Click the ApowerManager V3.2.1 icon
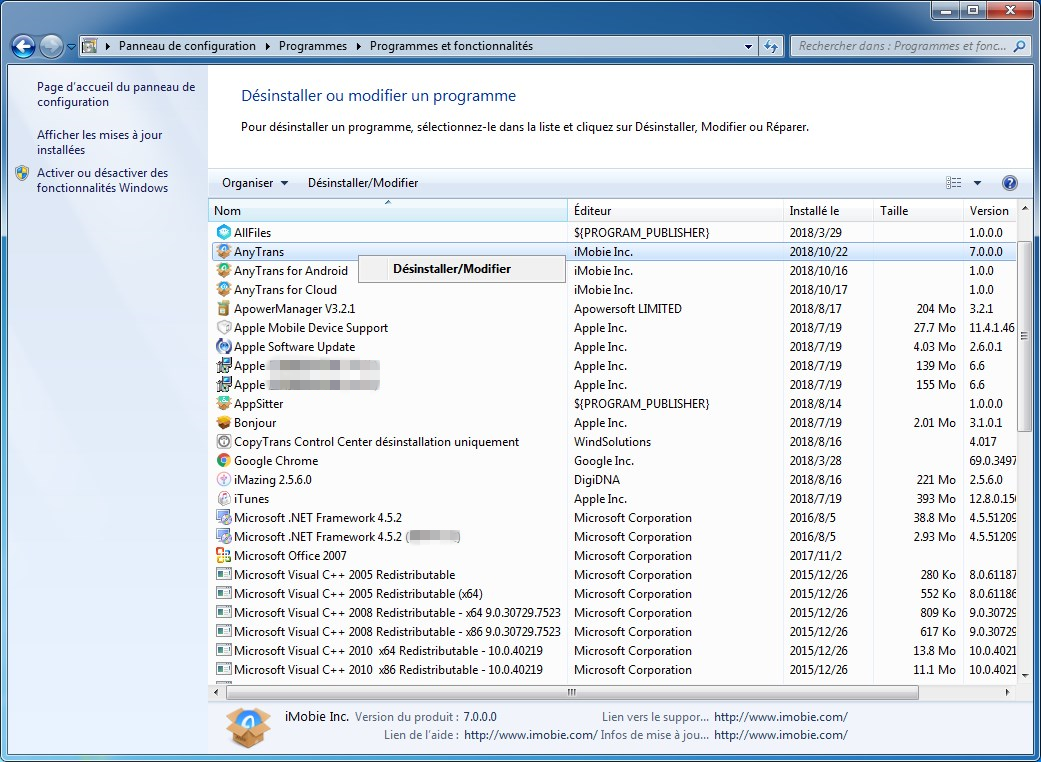This screenshot has width=1041, height=762. point(224,309)
